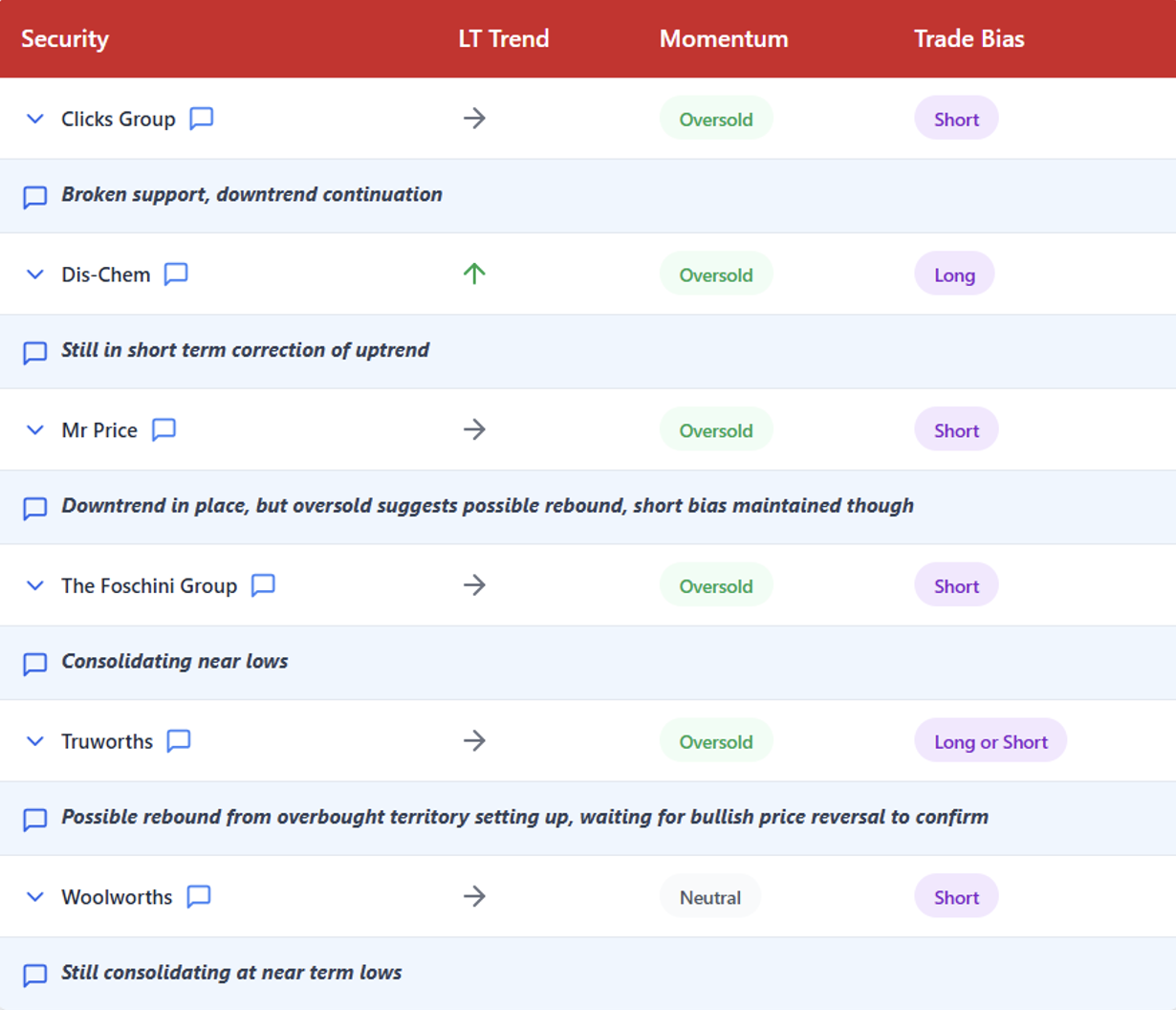Open the Woolworths comment bubble icon
This screenshot has width=1176, height=1010.
(x=199, y=896)
